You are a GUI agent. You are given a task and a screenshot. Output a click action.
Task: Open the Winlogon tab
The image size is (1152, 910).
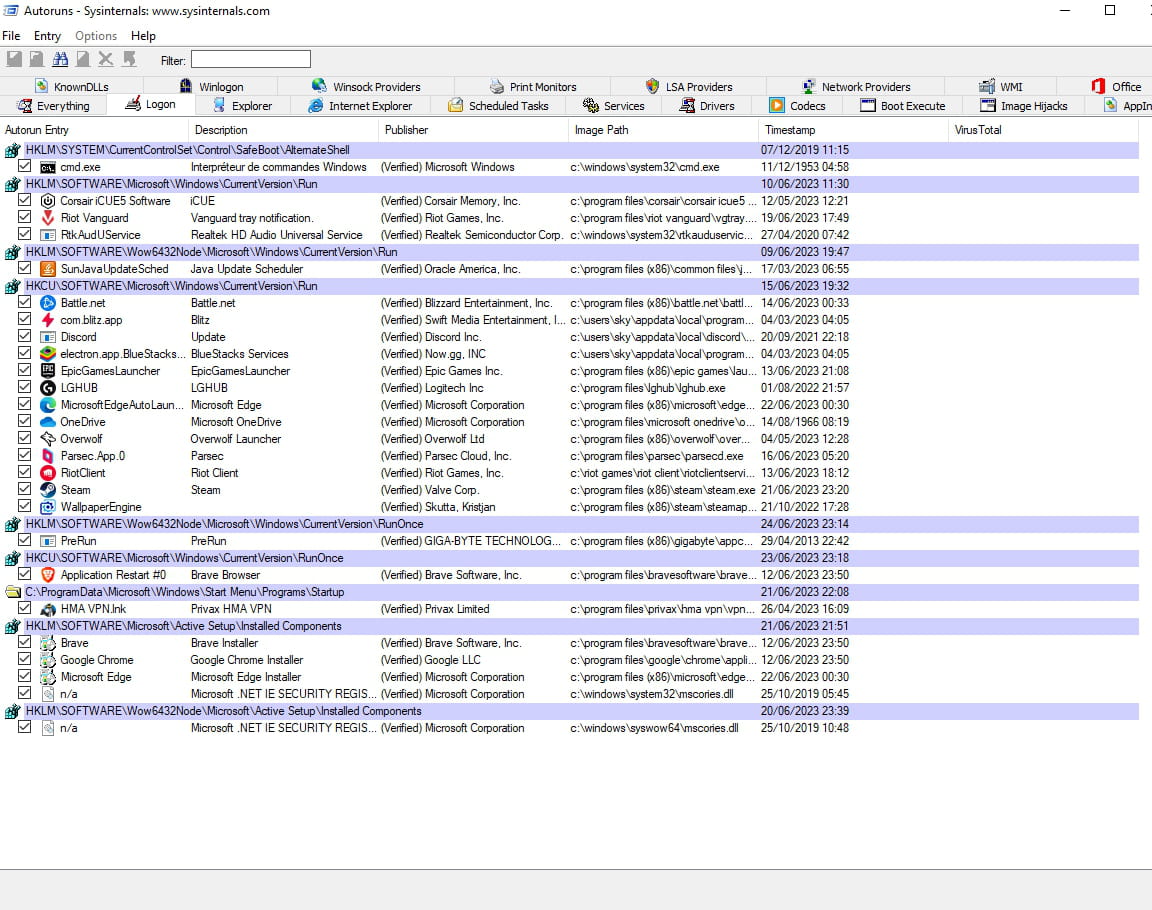[x=212, y=87]
